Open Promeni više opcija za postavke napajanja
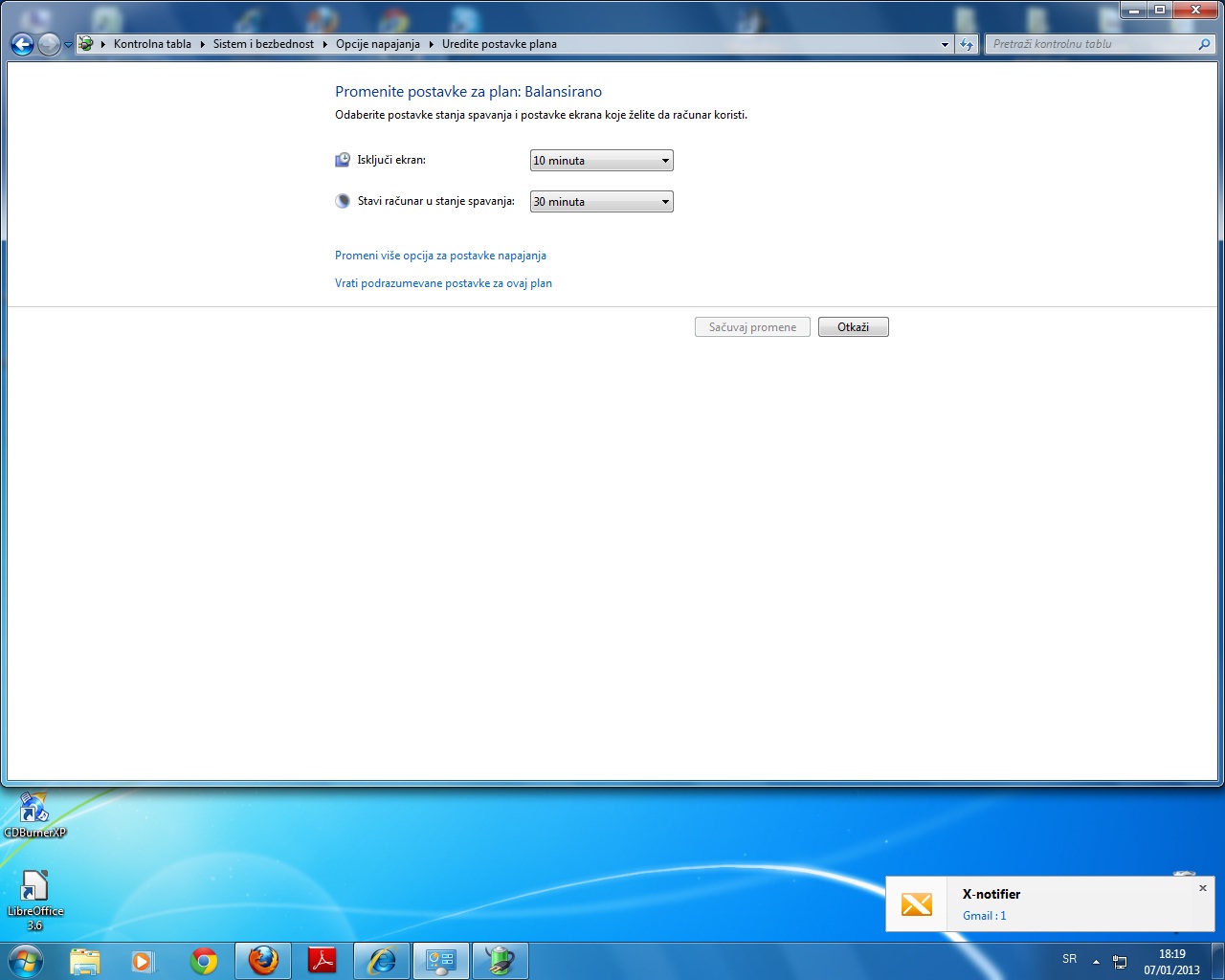 pyautogui.click(x=440, y=256)
